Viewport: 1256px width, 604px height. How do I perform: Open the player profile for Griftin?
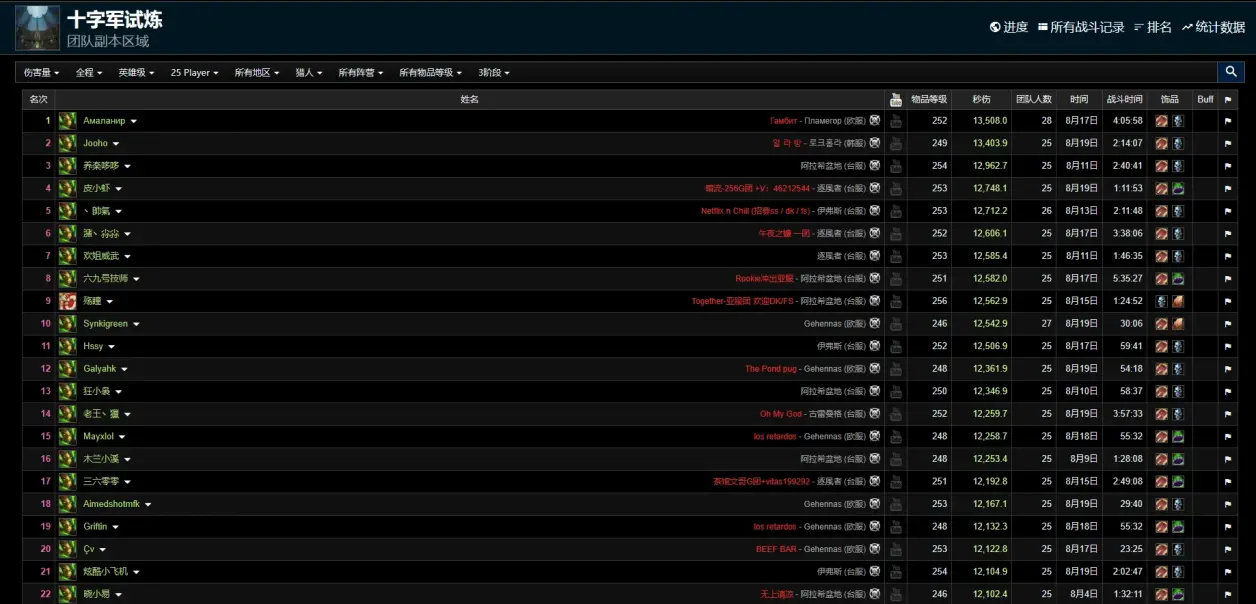click(95, 526)
